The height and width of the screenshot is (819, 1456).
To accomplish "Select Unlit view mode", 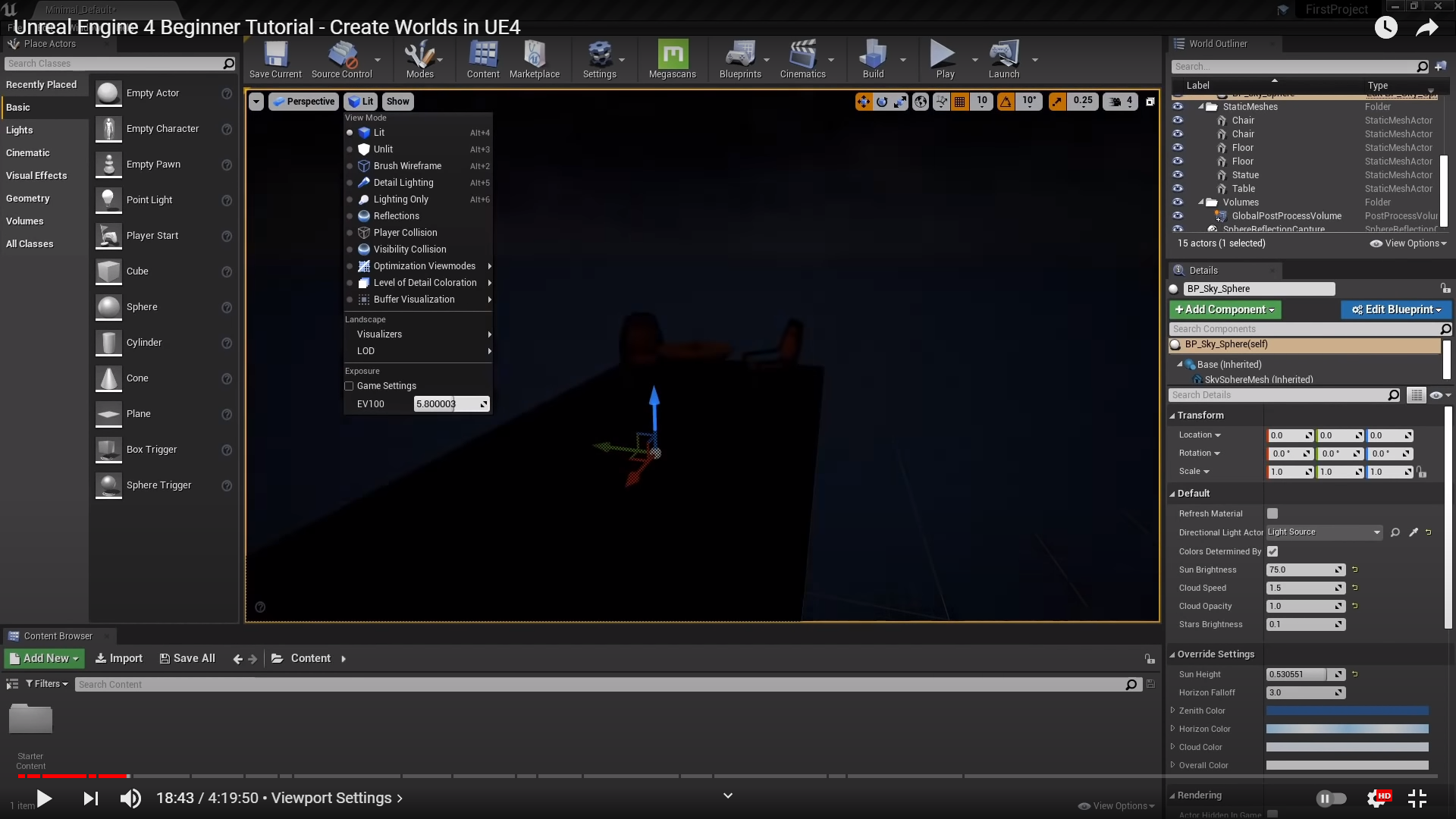I will tap(383, 149).
